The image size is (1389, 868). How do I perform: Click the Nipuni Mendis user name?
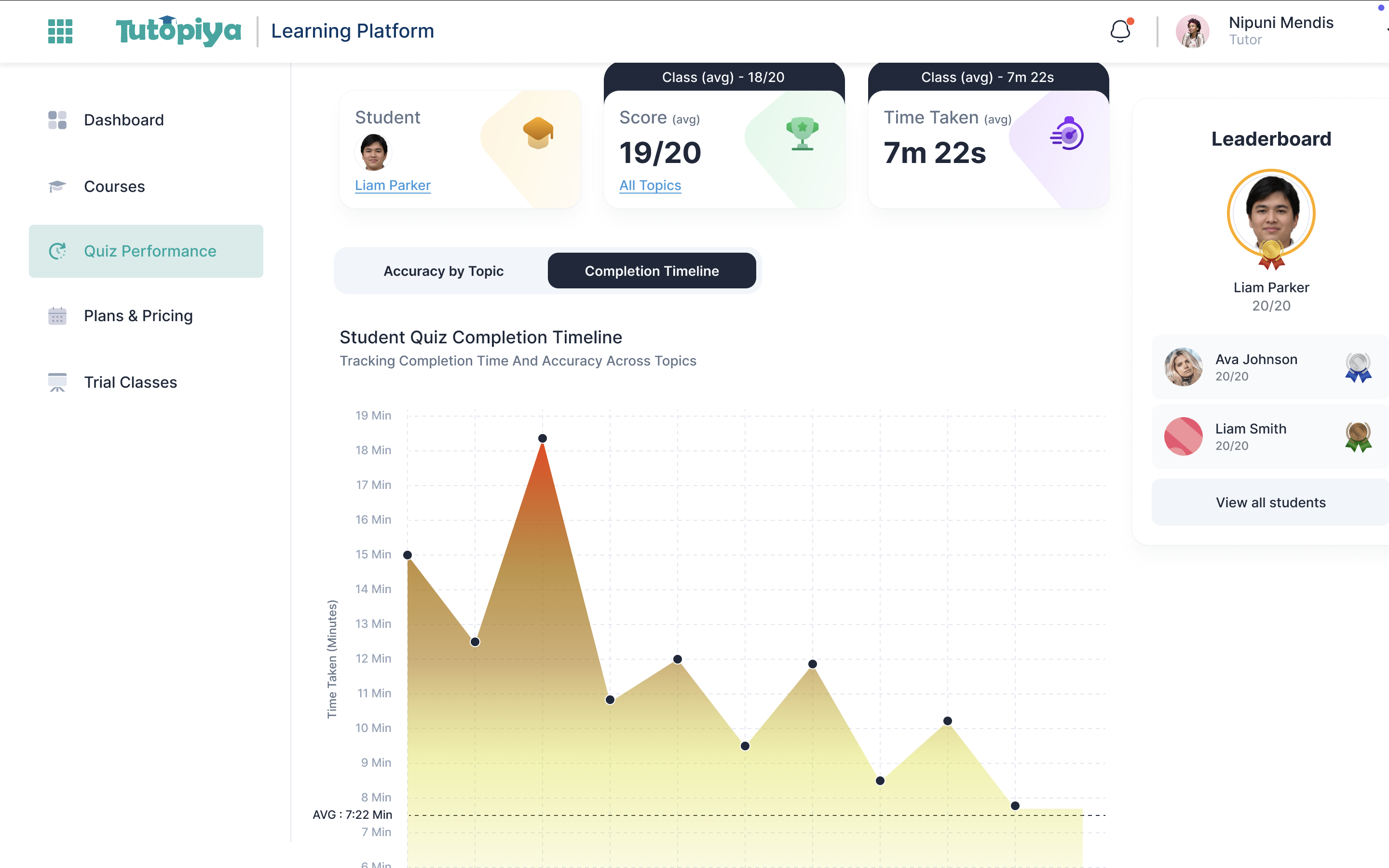1280,22
